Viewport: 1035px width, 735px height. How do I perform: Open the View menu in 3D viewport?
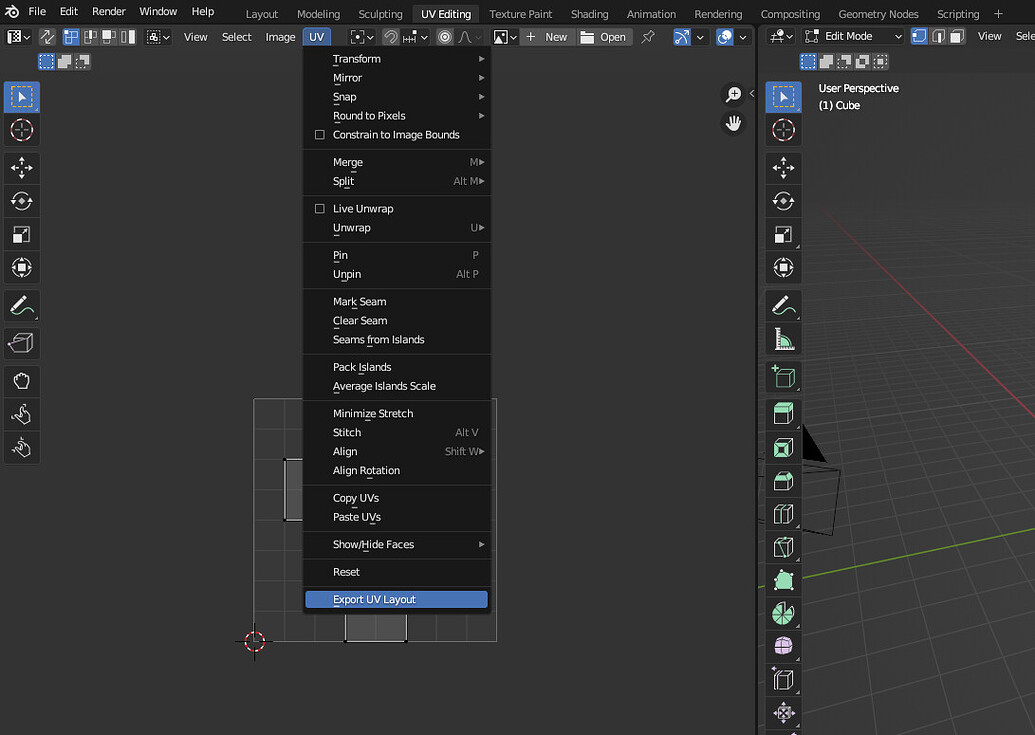point(989,36)
